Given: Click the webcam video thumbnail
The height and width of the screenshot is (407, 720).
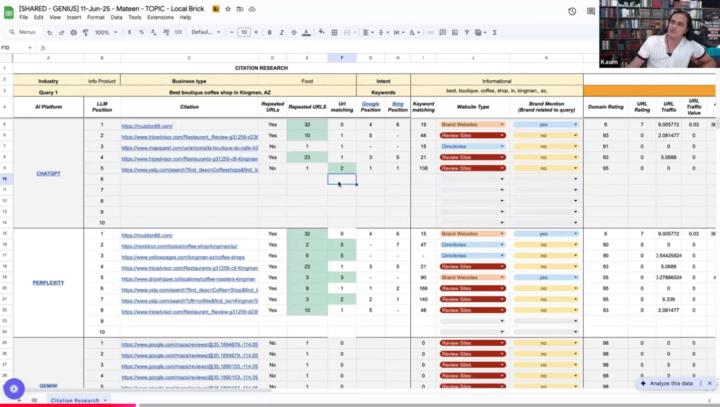Looking at the screenshot, I should 659,34.
